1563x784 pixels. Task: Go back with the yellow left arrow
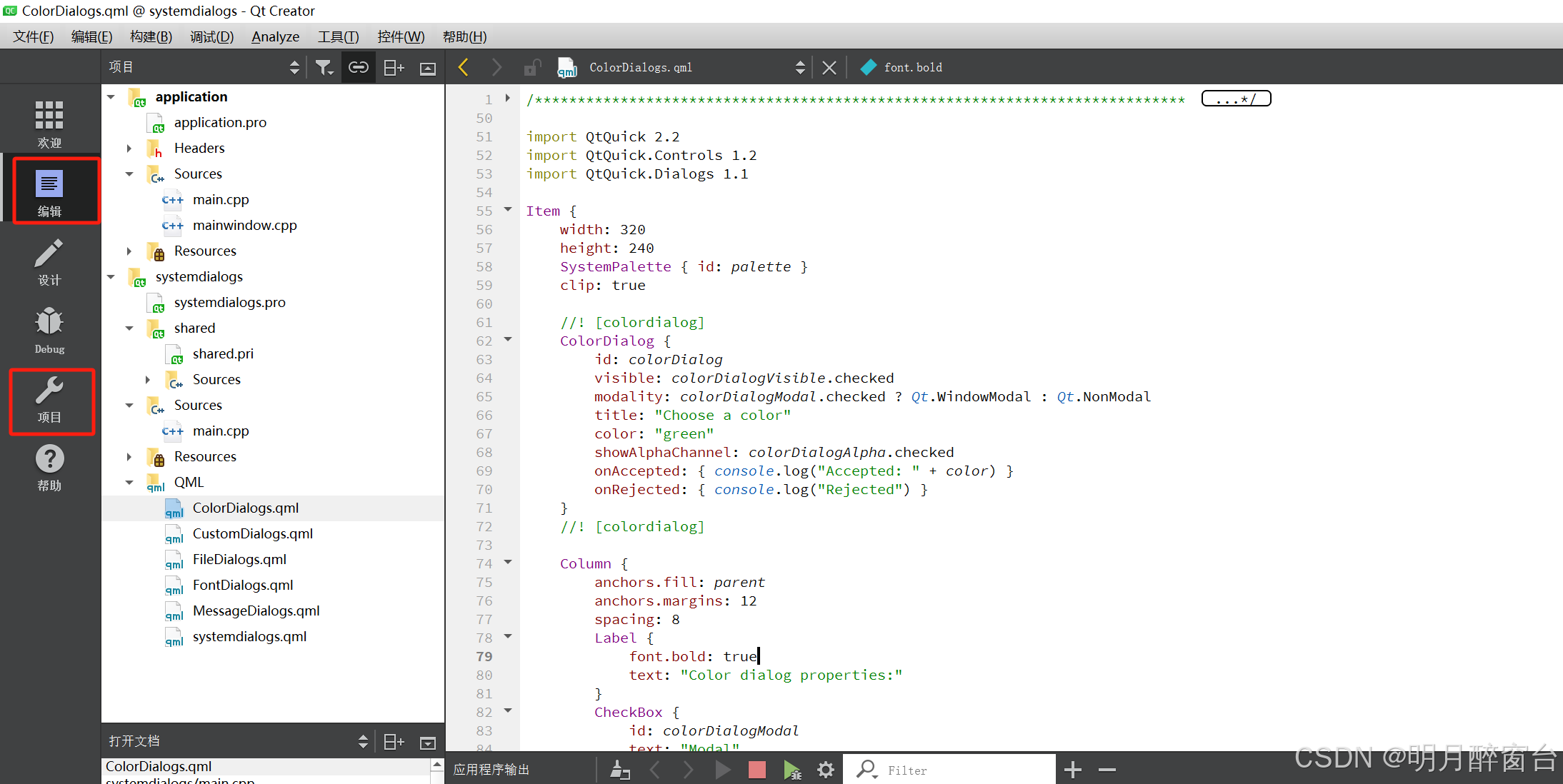[x=463, y=67]
